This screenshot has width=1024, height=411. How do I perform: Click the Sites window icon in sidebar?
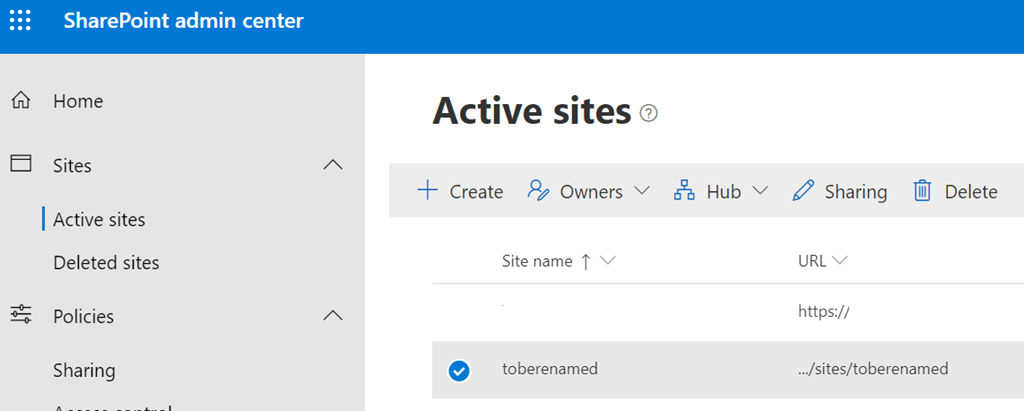tap(20, 164)
